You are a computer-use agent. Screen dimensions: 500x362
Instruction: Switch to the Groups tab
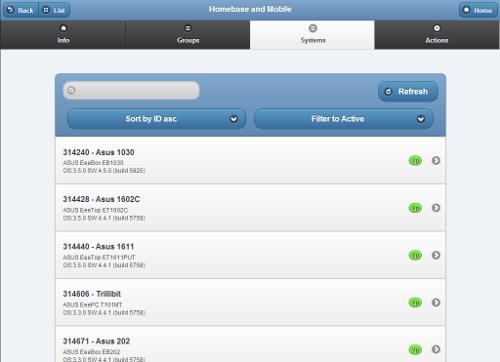188,35
